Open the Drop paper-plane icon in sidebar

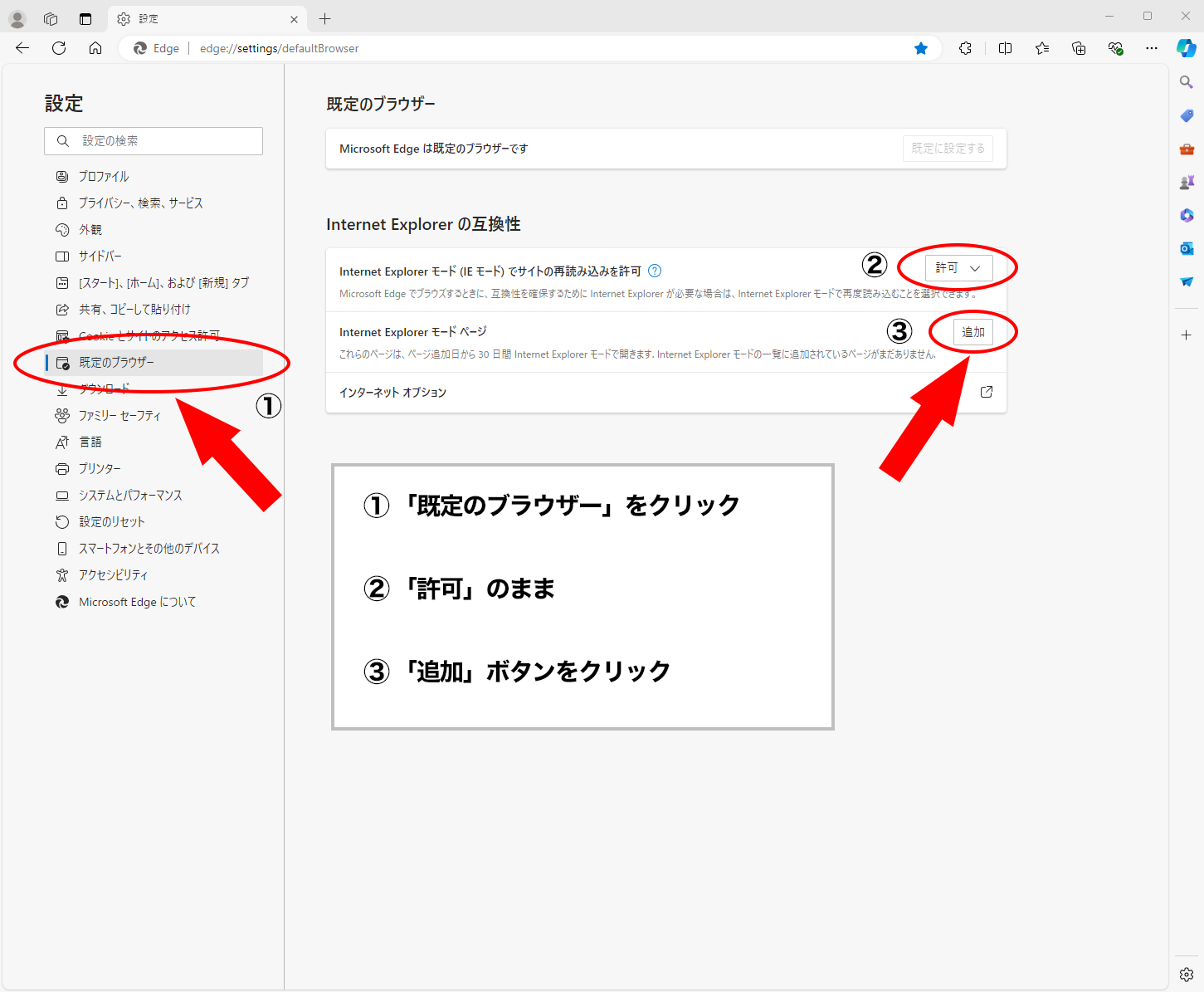pos(1187,281)
